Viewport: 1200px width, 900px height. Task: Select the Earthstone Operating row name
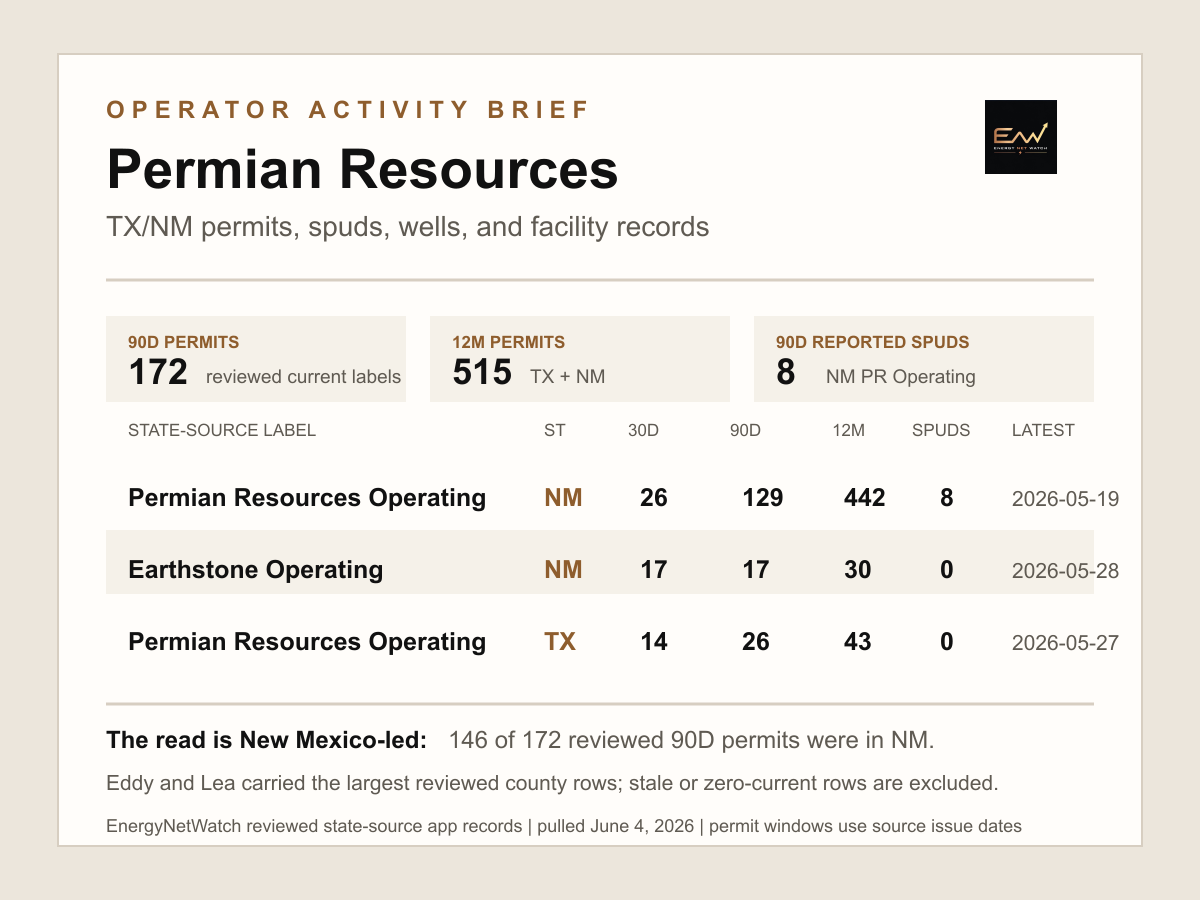coord(256,570)
